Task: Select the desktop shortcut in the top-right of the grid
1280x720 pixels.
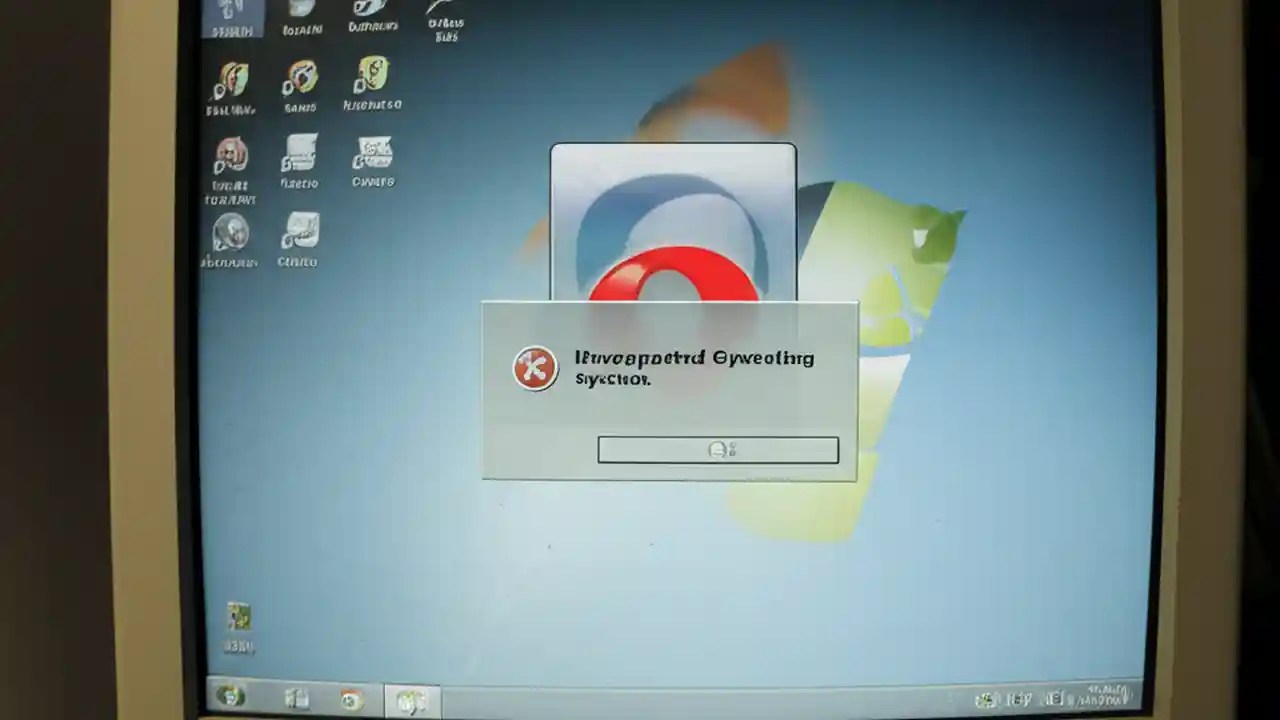Action: point(443,14)
